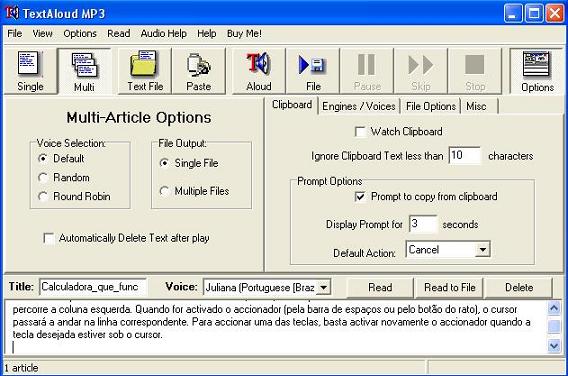The image size is (568, 376).
Task: Click the Paste clipboard toolbar icon
Action: pyautogui.click(x=199, y=71)
